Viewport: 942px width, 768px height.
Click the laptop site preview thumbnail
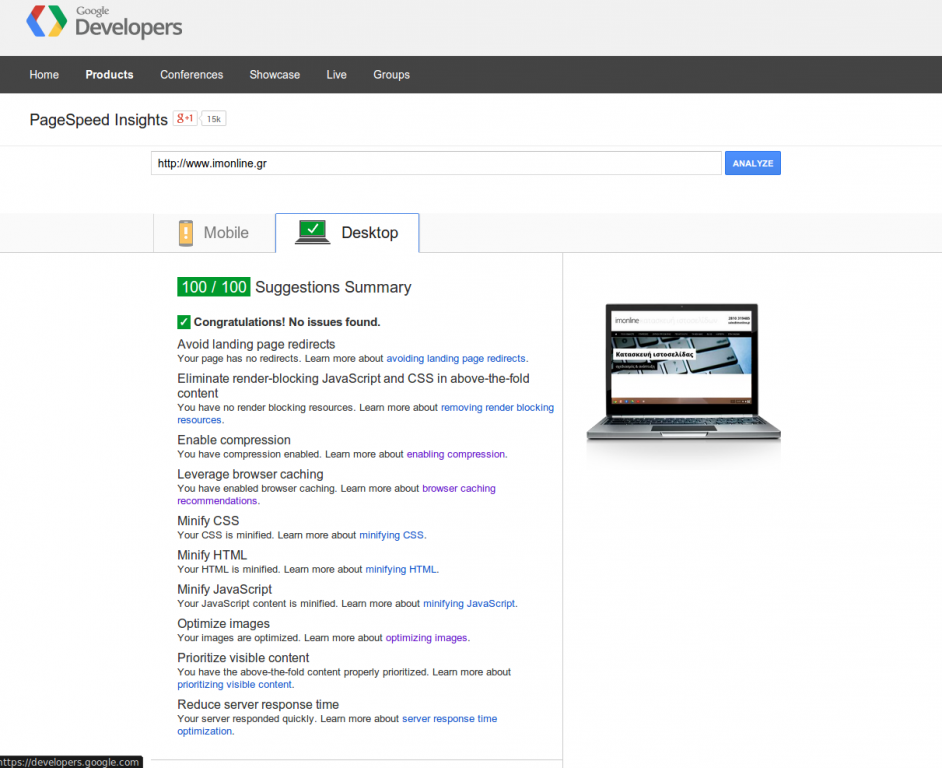(x=683, y=372)
